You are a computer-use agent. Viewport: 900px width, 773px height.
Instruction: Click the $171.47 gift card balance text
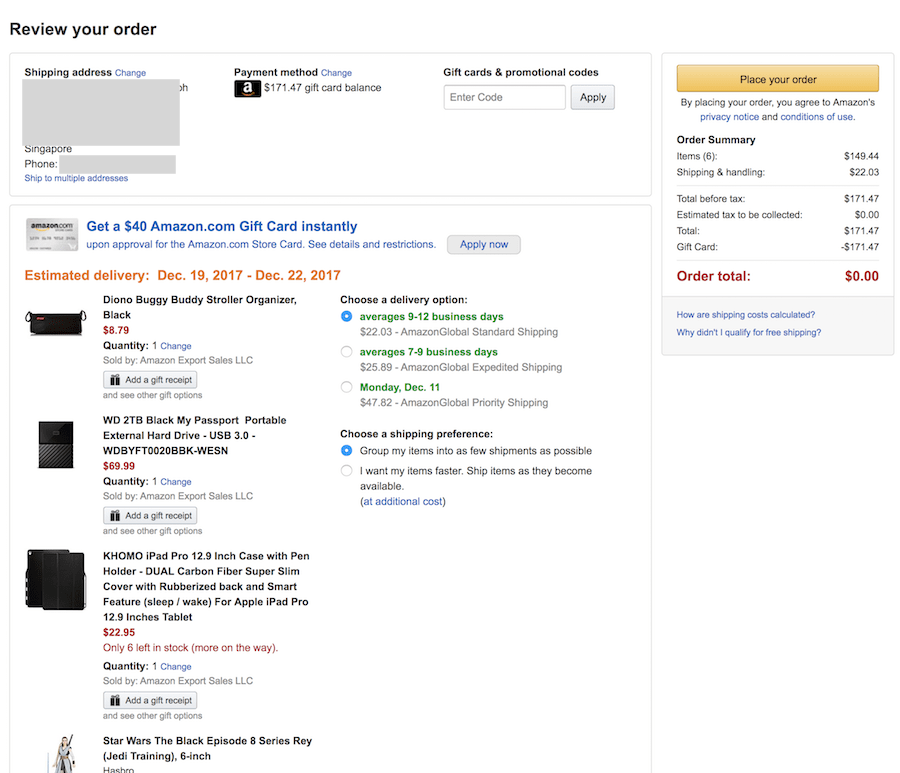tap(323, 88)
